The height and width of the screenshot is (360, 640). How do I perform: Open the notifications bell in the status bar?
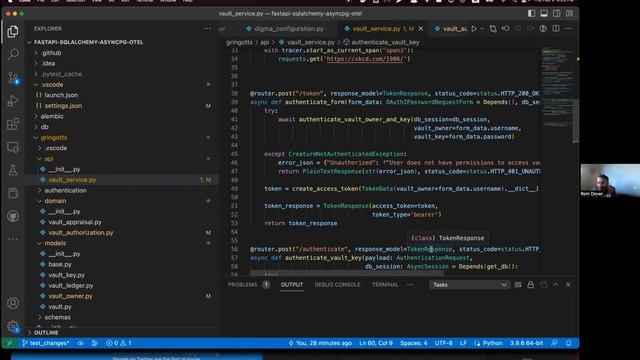(569, 343)
